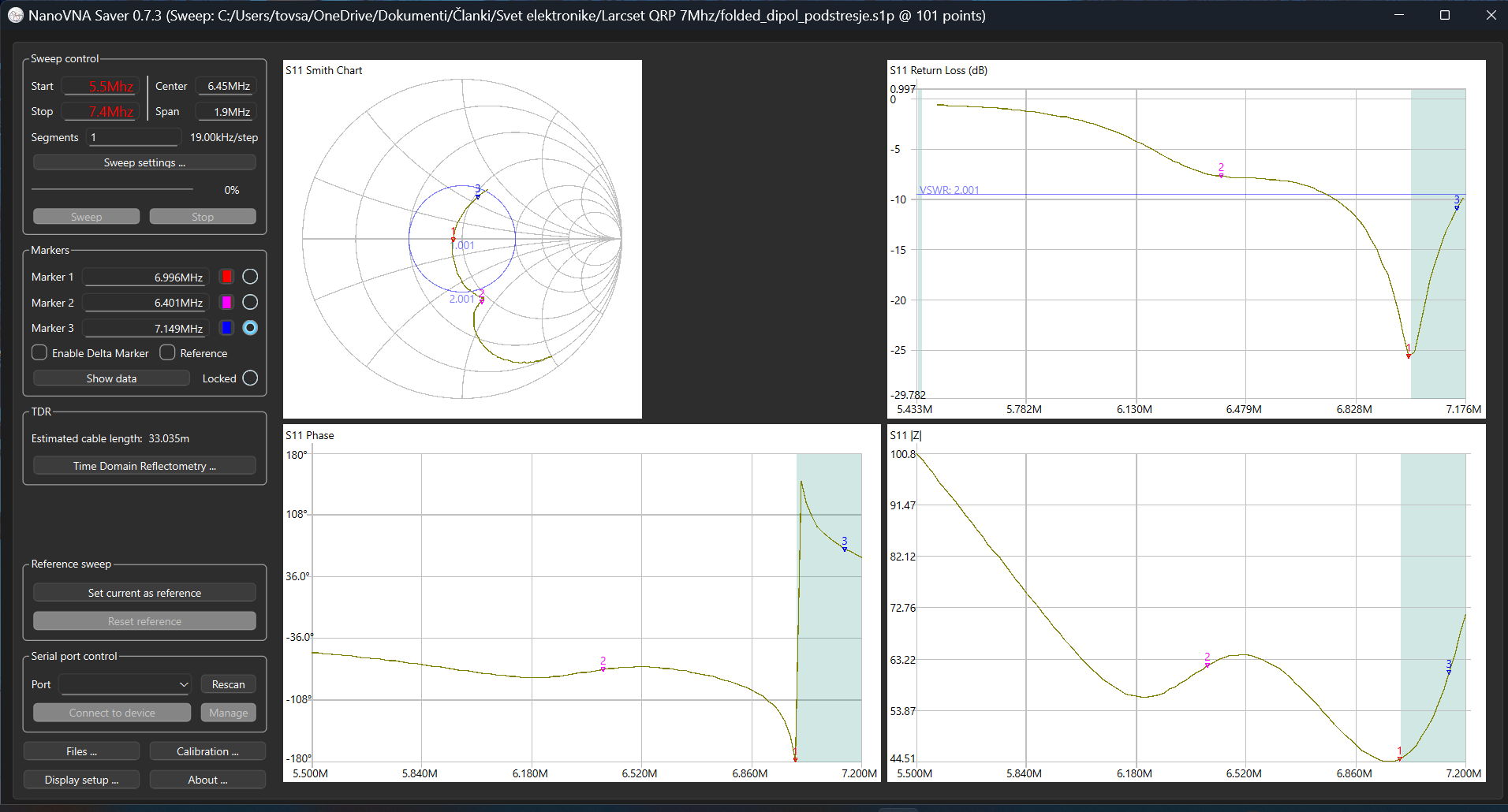Click the NanoVNA Saver app icon in title bar
The image size is (1508, 812).
click(15, 15)
